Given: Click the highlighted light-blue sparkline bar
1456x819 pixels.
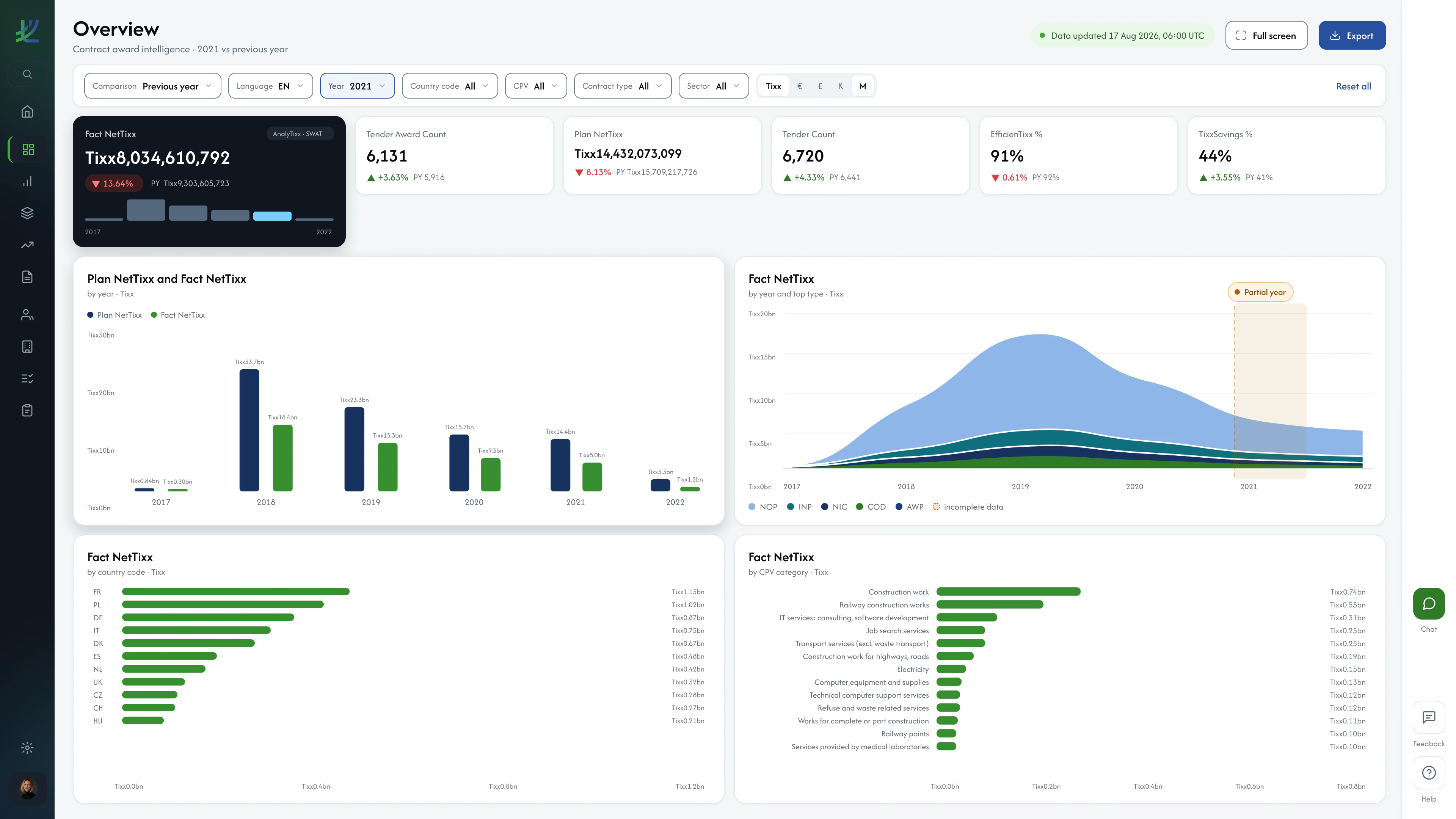Looking at the screenshot, I should coord(272,216).
